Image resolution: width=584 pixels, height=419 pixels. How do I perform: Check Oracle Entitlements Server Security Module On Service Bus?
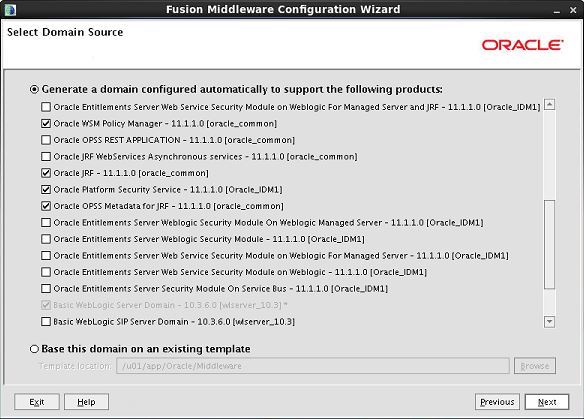pyautogui.click(x=46, y=289)
